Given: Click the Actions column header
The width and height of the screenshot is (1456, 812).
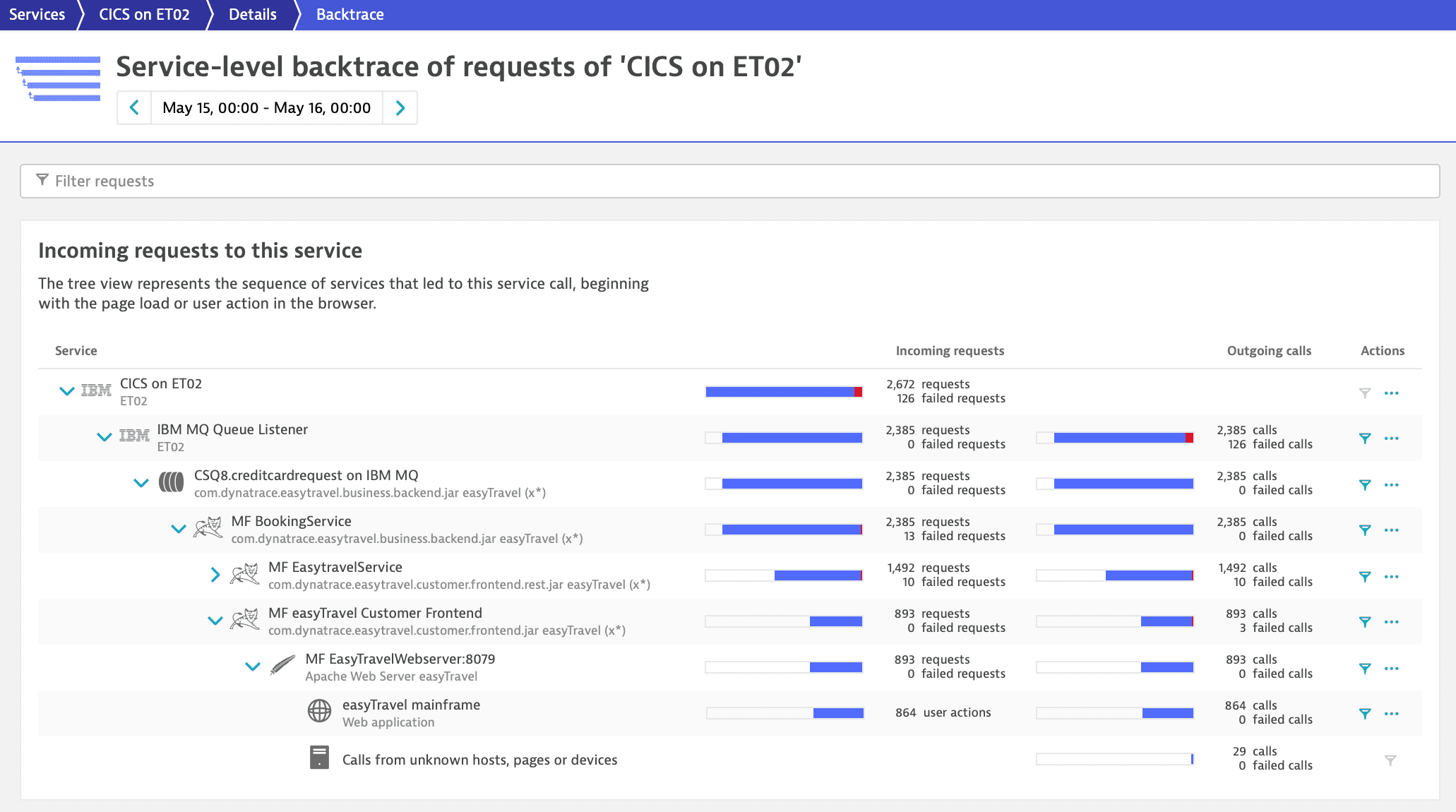Looking at the screenshot, I should click(1382, 351).
